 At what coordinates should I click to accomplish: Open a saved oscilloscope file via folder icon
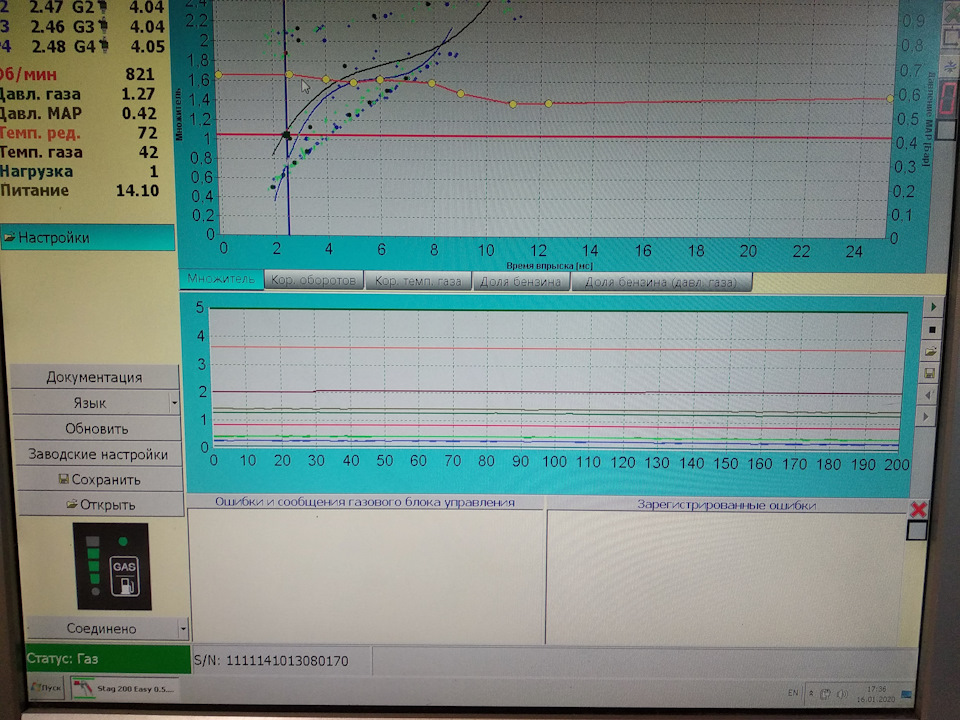931,351
